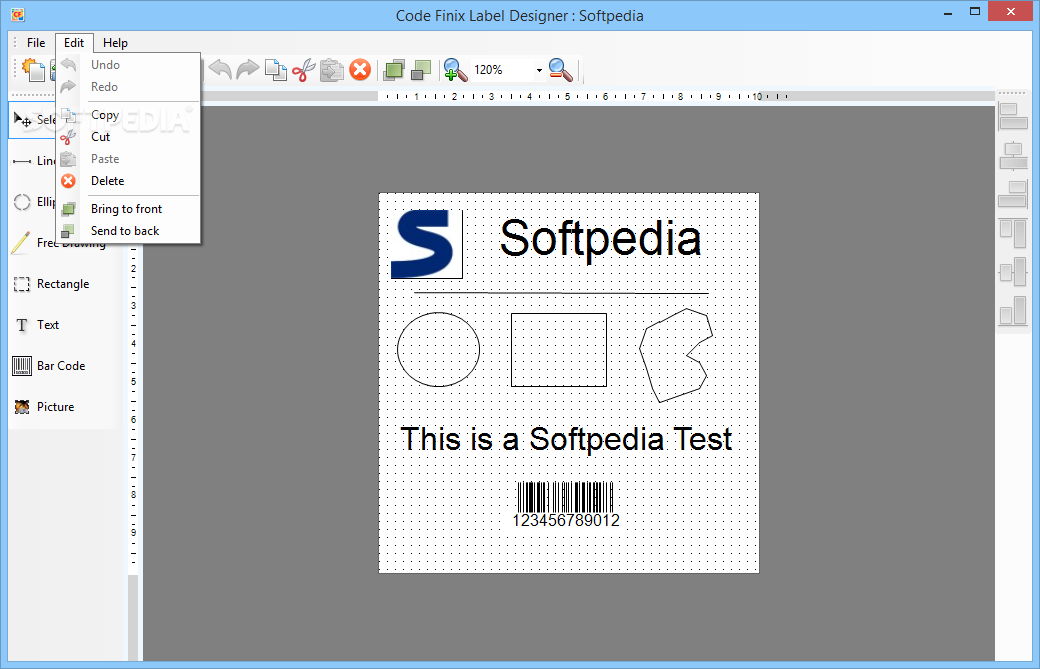Viewport: 1040px width, 669px height.
Task: Click the Align top edges icon
Action: [x=1013, y=234]
